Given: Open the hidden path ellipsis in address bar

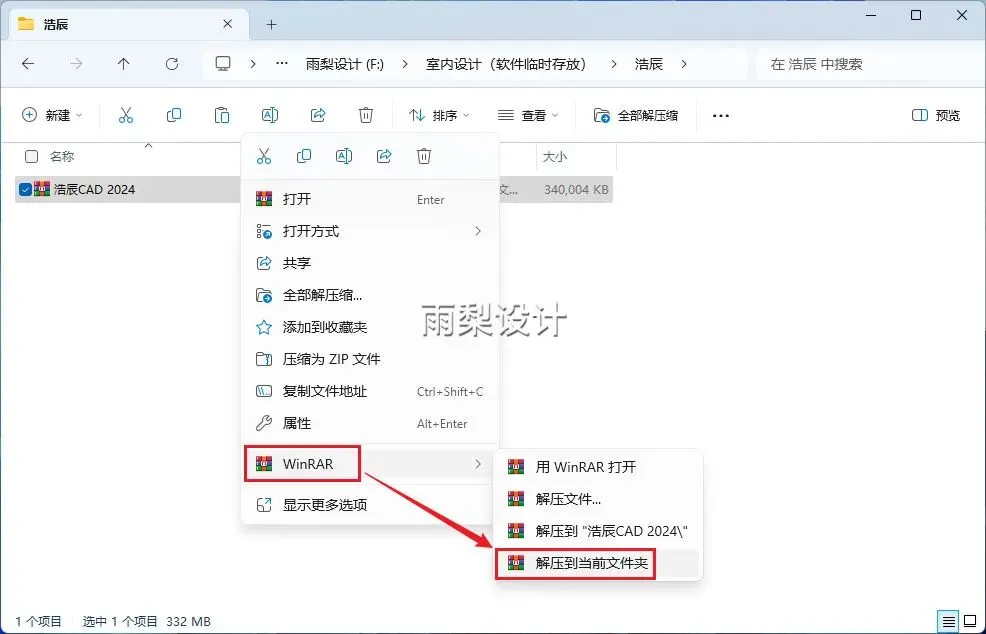Looking at the screenshot, I should tap(282, 64).
